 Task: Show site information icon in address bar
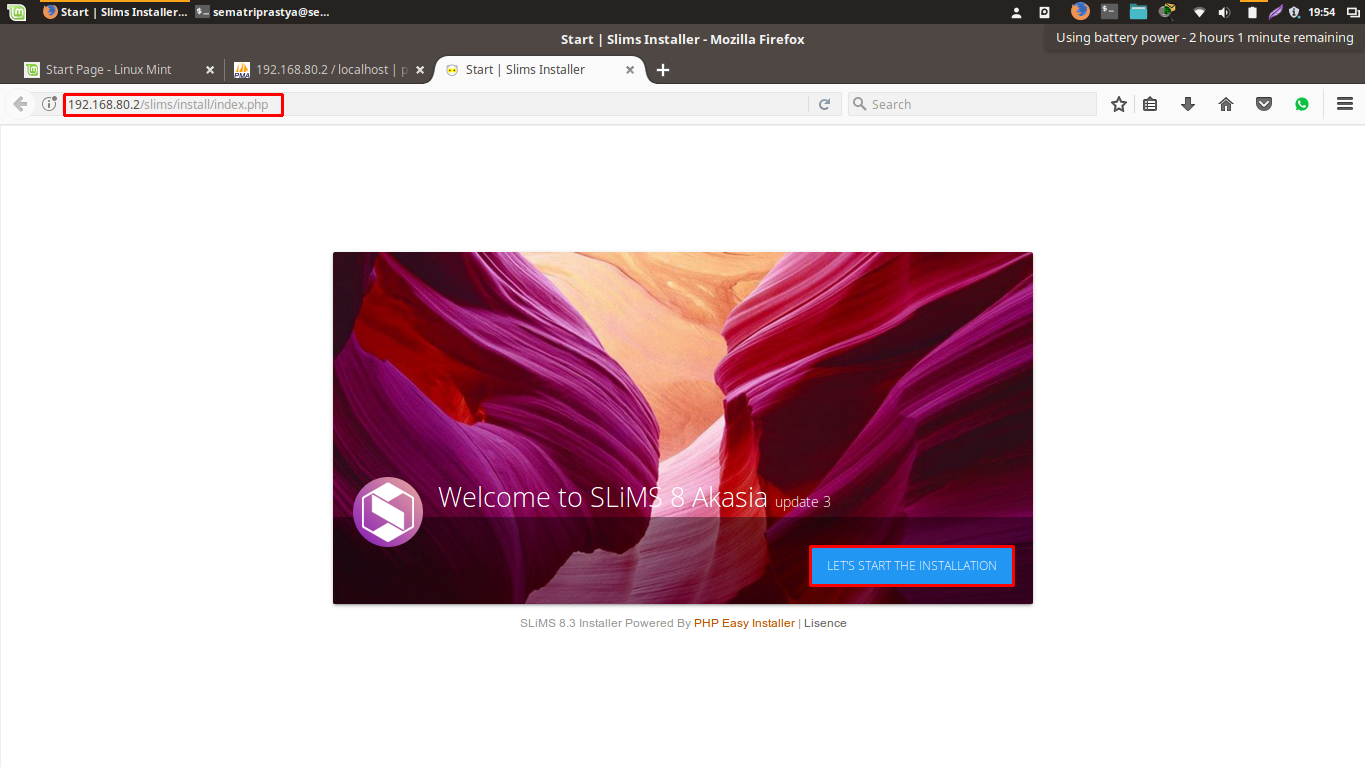49,104
